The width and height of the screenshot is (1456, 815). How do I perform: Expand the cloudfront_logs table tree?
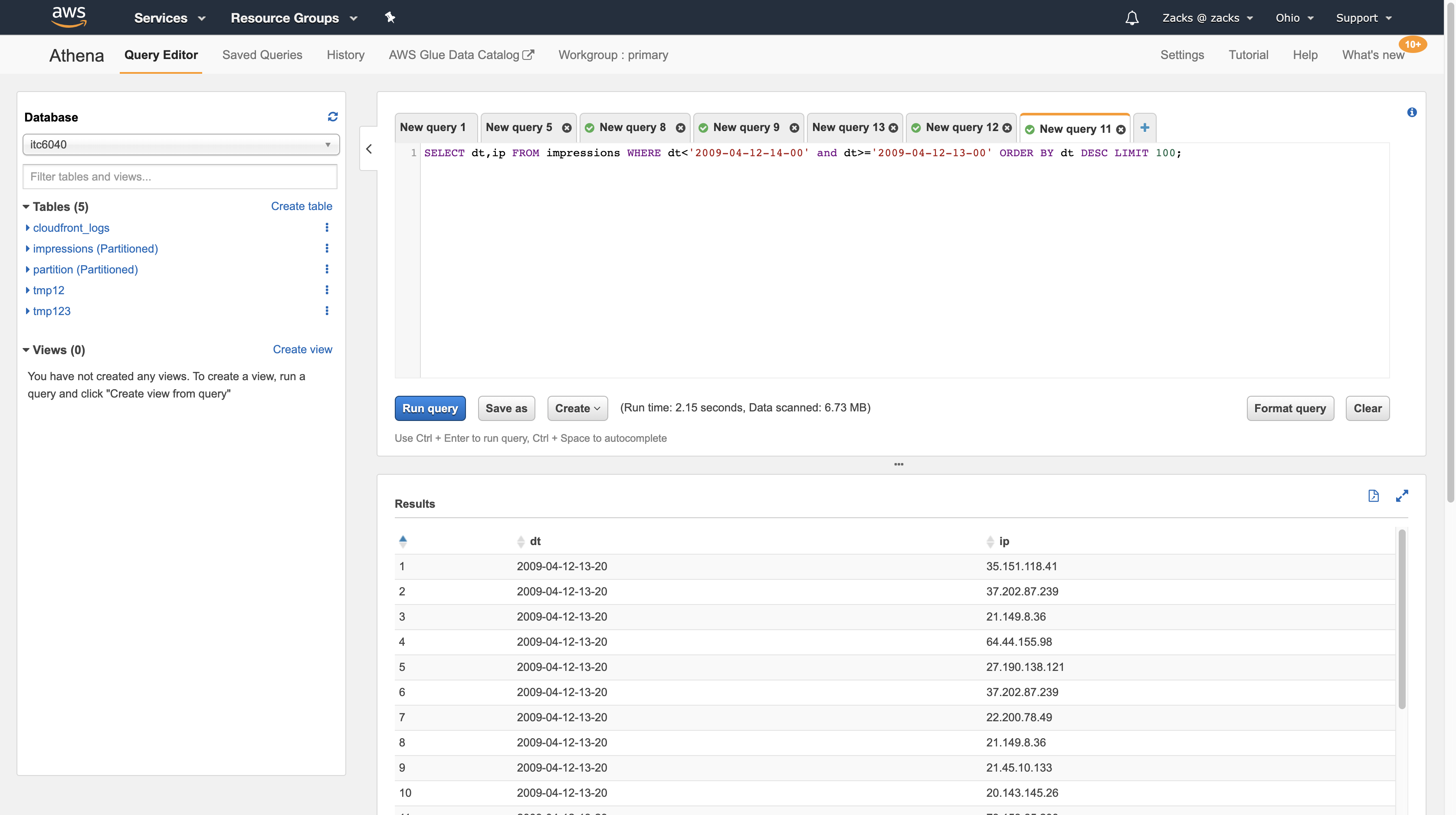click(x=28, y=228)
